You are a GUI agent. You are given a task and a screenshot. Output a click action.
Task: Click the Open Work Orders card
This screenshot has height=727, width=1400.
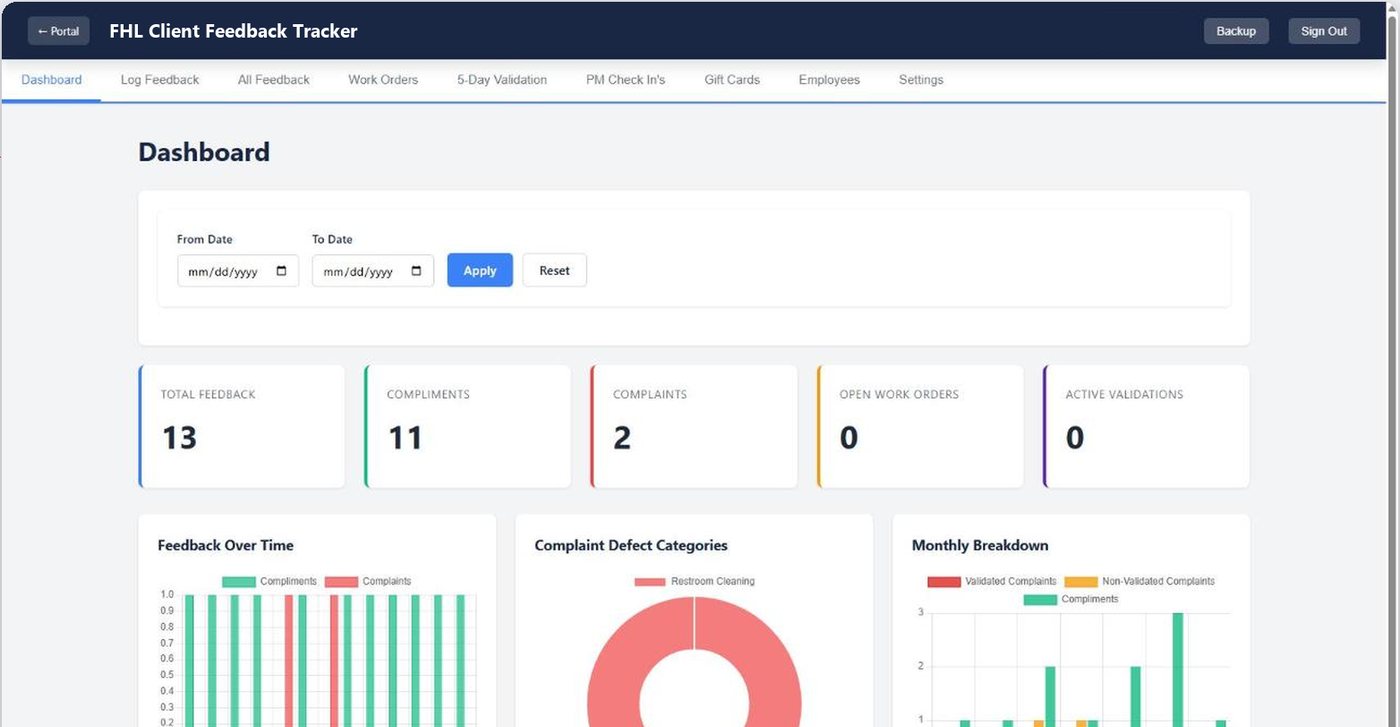(920, 426)
